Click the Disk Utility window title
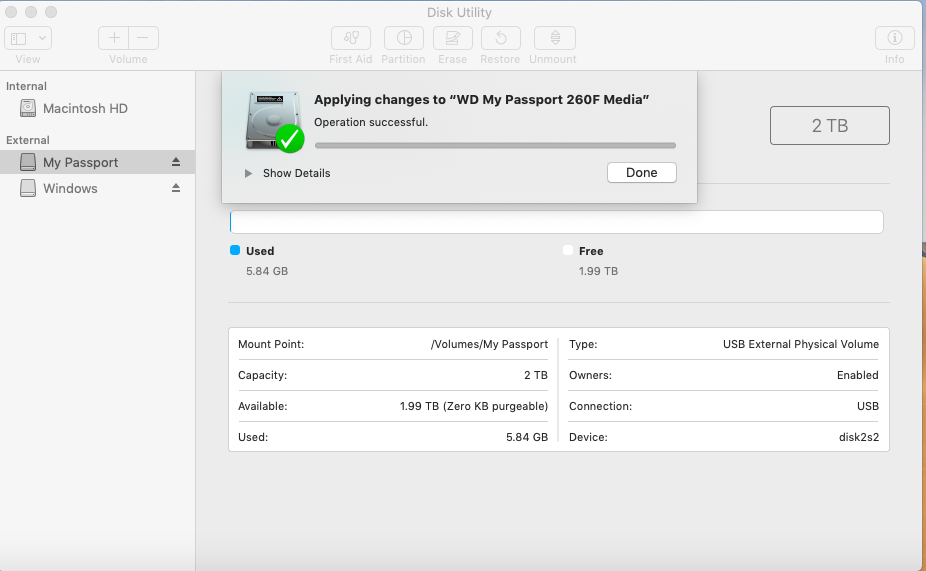The image size is (926, 571). [x=459, y=12]
